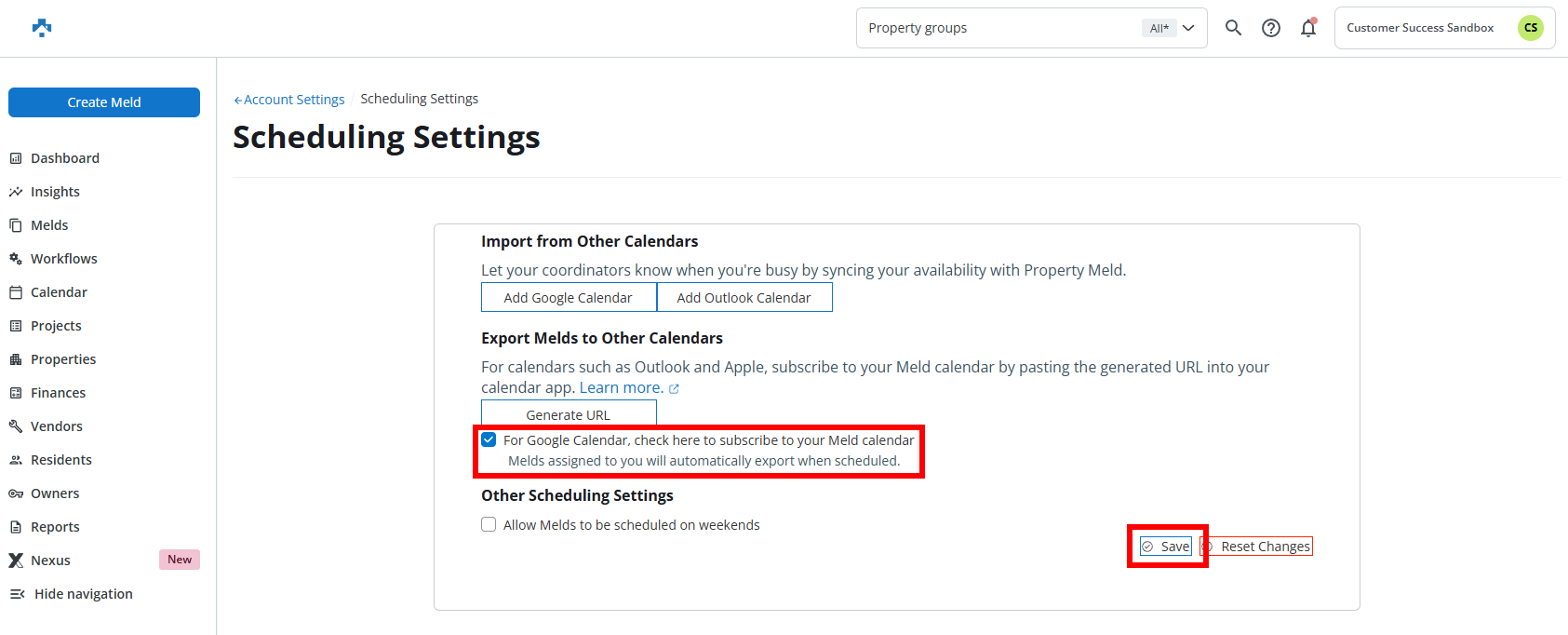Viewport: 1568px width, 635px height.
Task: Save the scheduling settings
Action: tap(1167, 547)
